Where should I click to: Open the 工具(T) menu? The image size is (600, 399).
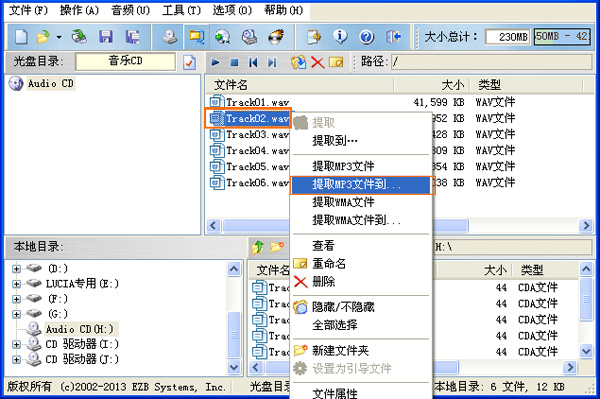coord(181,10)
